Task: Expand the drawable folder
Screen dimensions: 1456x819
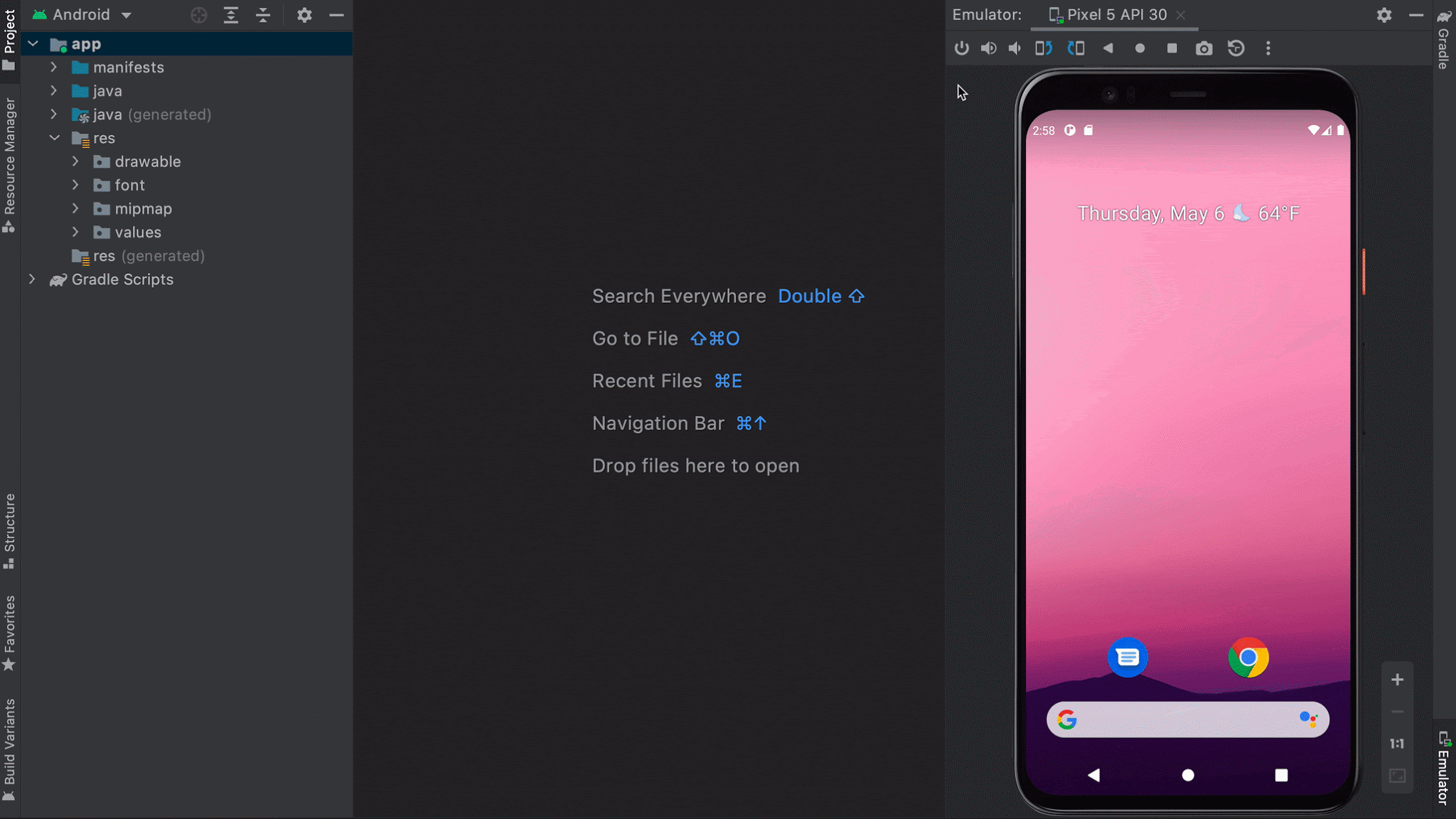Action: tap(75, 161)
